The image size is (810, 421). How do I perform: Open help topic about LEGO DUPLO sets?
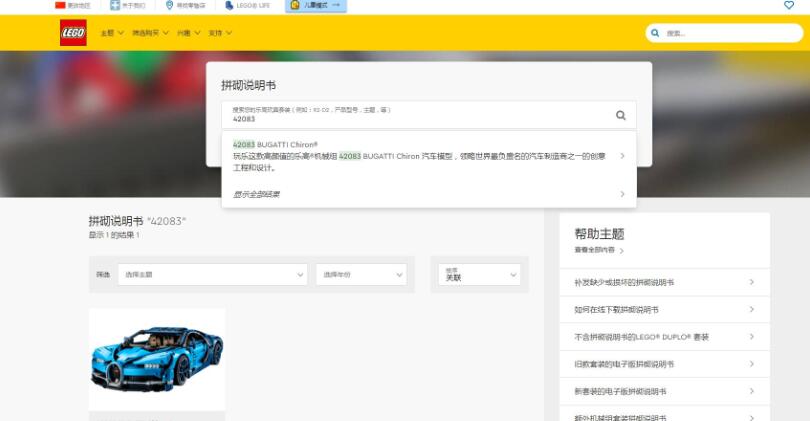click(x=664, y=337)
